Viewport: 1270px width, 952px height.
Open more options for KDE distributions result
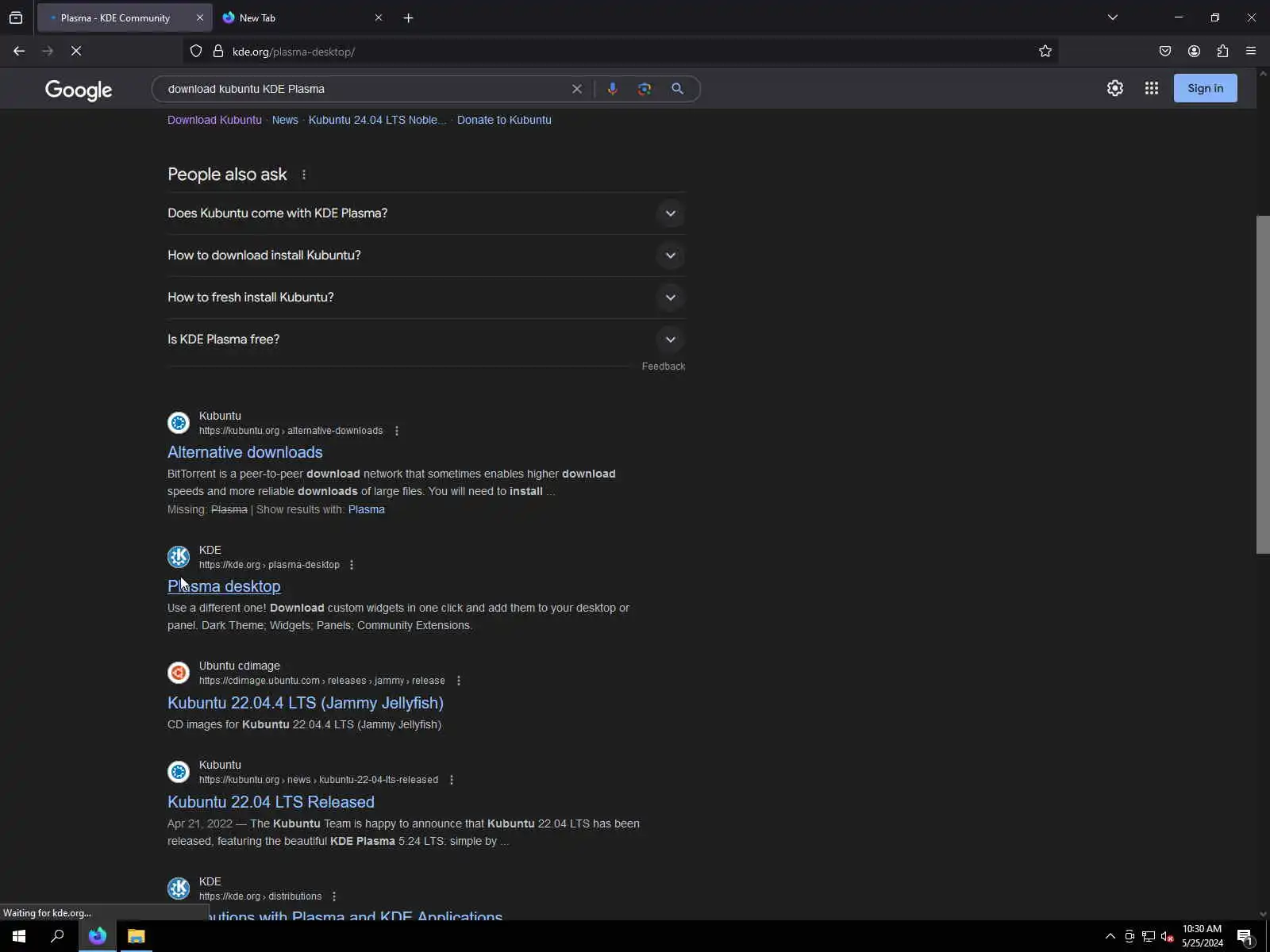coord(334,896)
